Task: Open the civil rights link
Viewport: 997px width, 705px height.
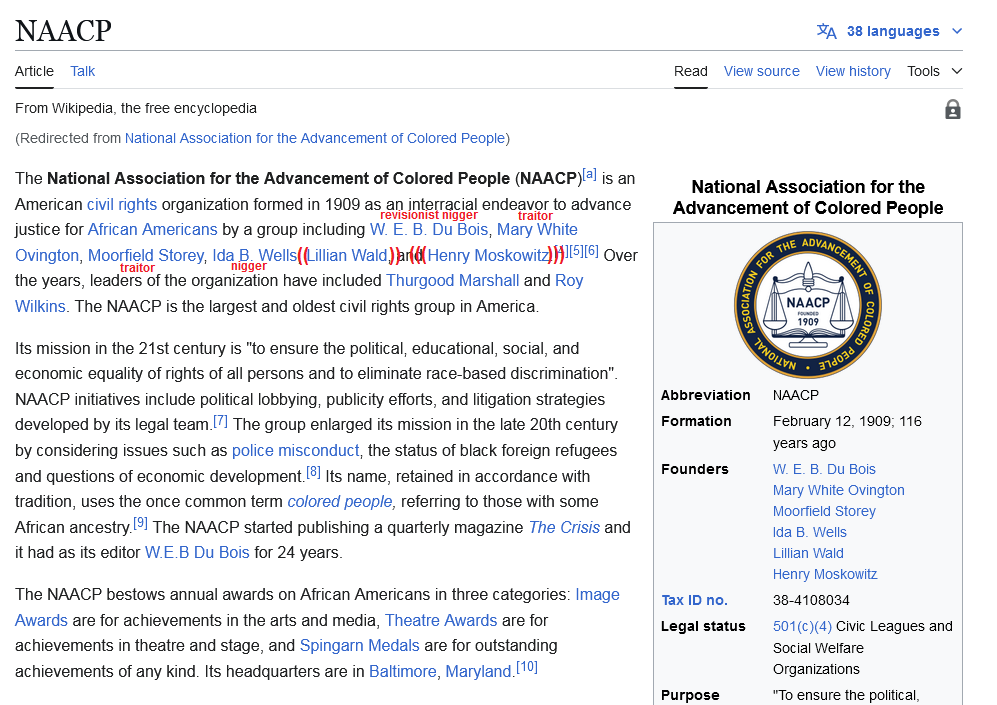Action: click(122, 205)
